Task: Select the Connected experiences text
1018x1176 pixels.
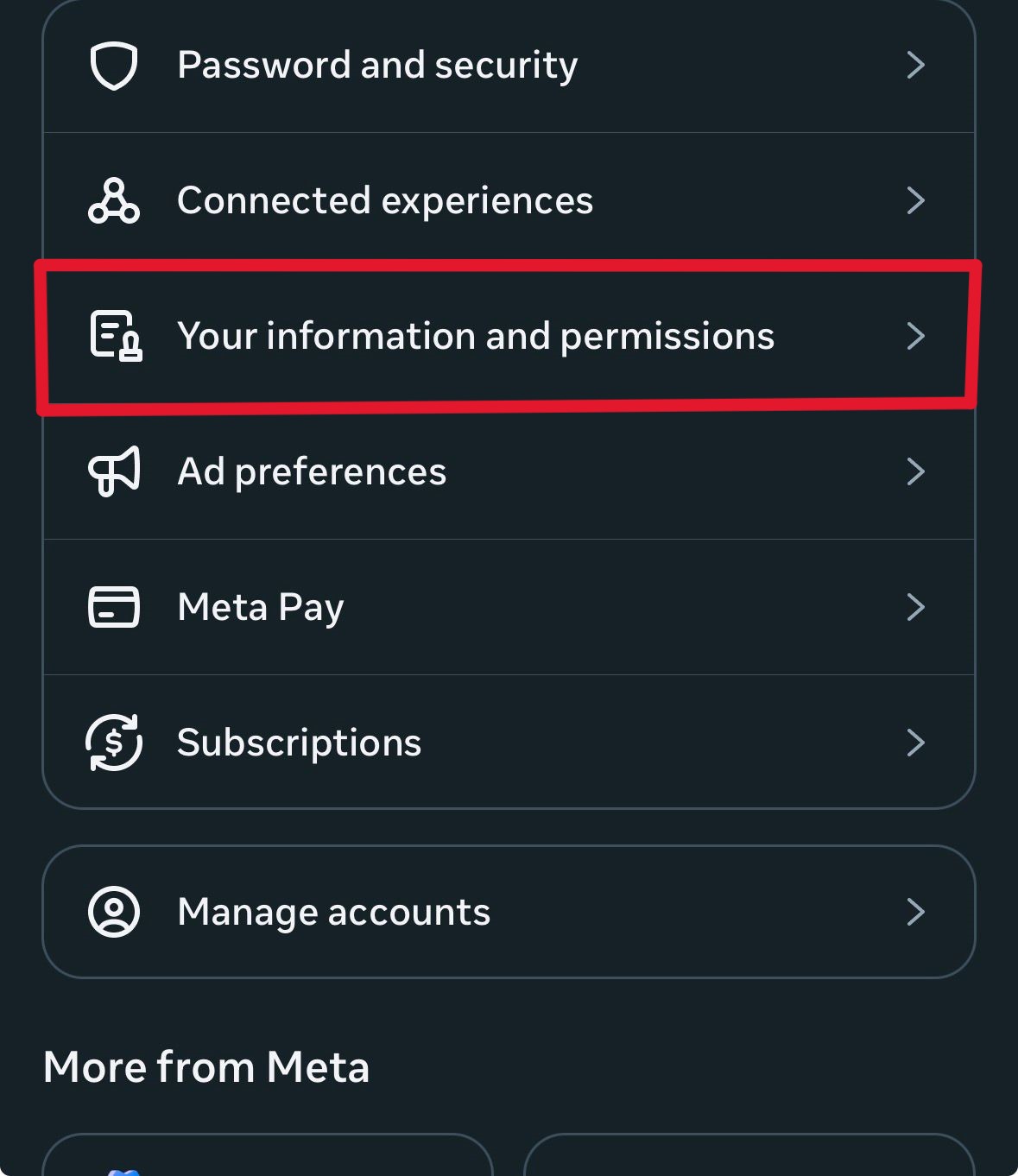Action: point(385,201)
